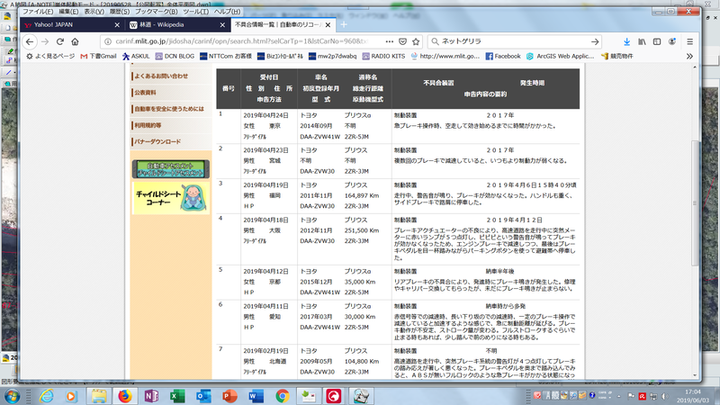The height and width of the screenshot is (405, 720).
Task: Save page to Pocket icon
Action: click(403, 42)
